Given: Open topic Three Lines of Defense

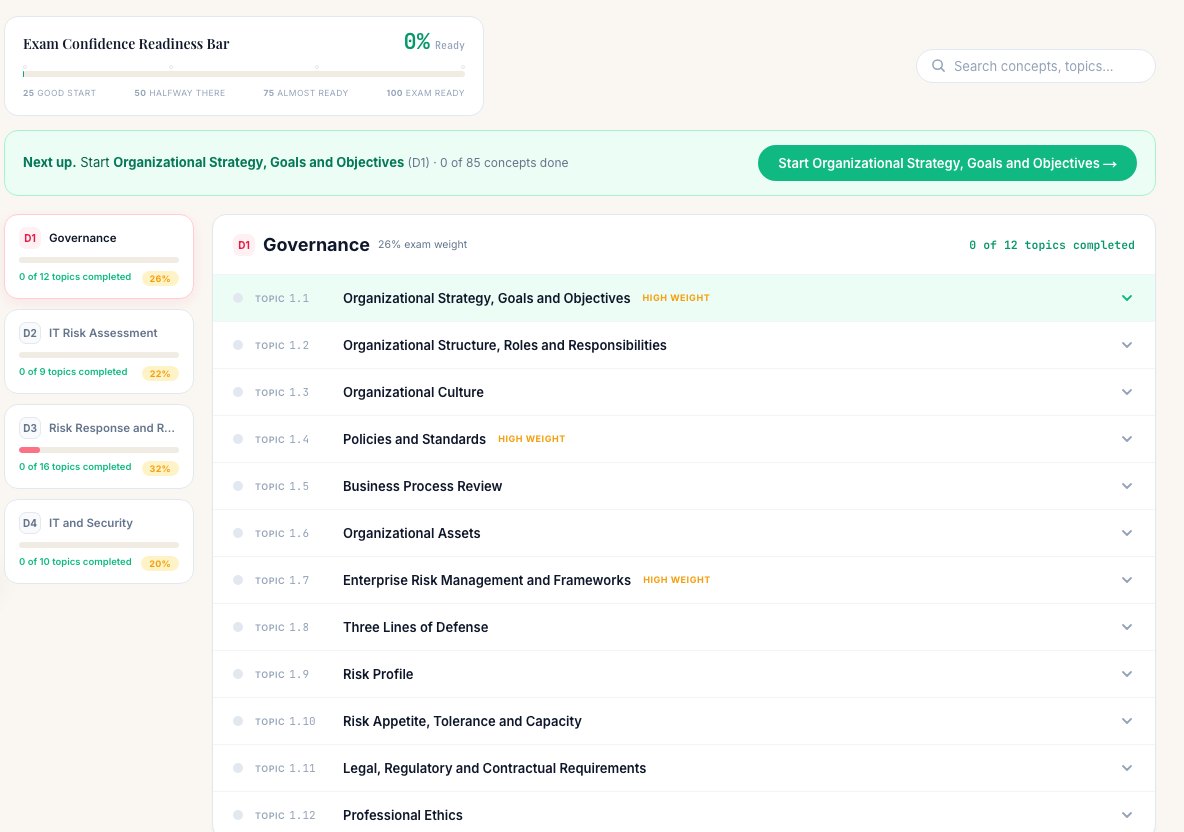Looking at the screenshot, I should tap(415, 627).
